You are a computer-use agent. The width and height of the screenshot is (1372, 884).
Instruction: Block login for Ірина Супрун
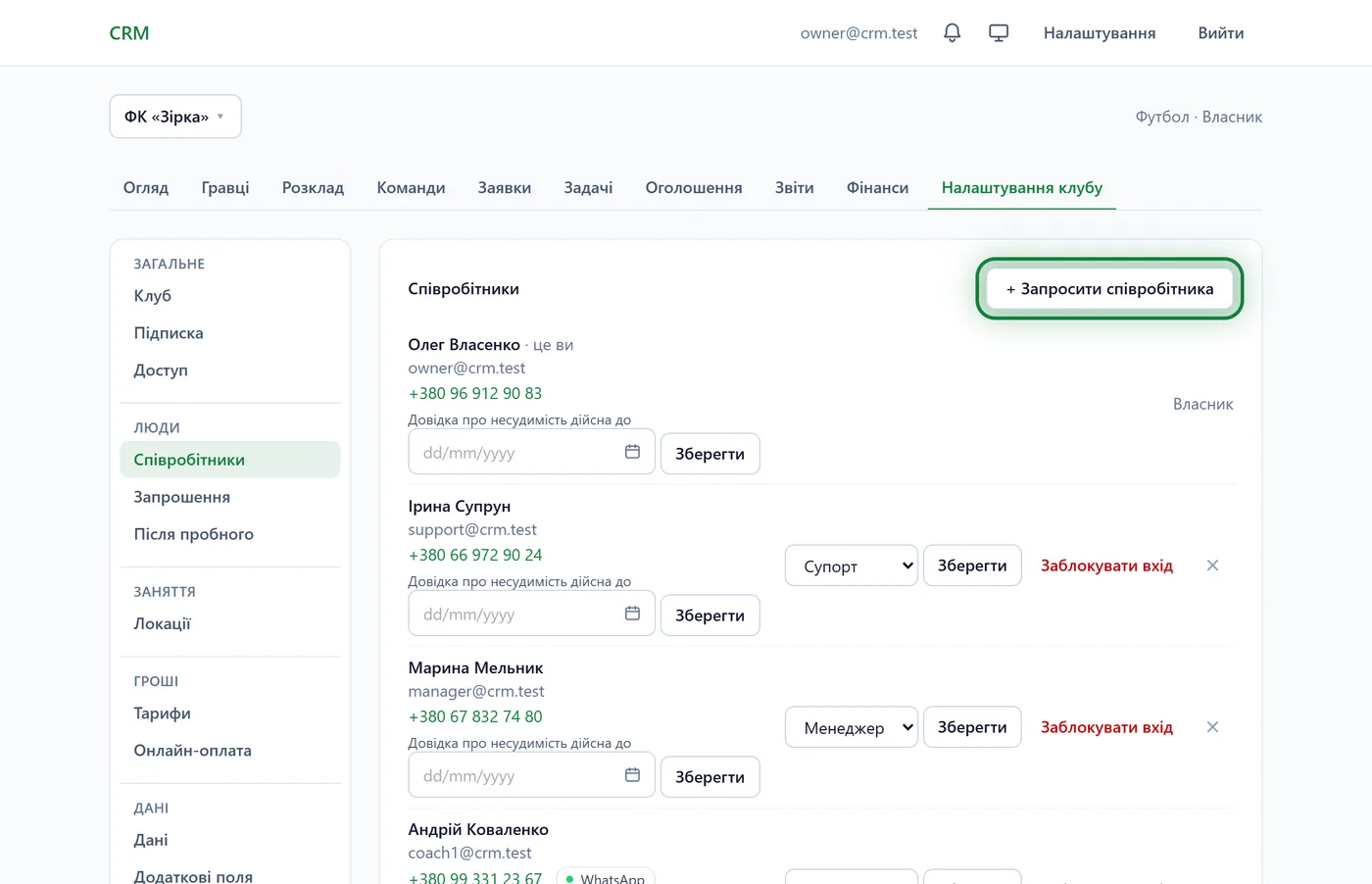(1106, 565)
